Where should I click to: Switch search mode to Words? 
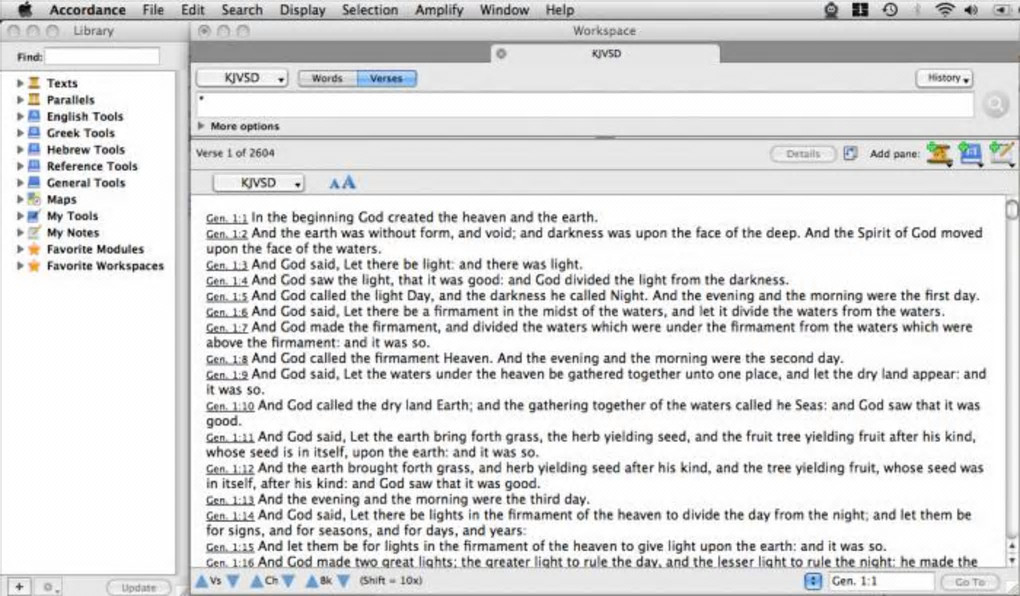tap(327, 78)
